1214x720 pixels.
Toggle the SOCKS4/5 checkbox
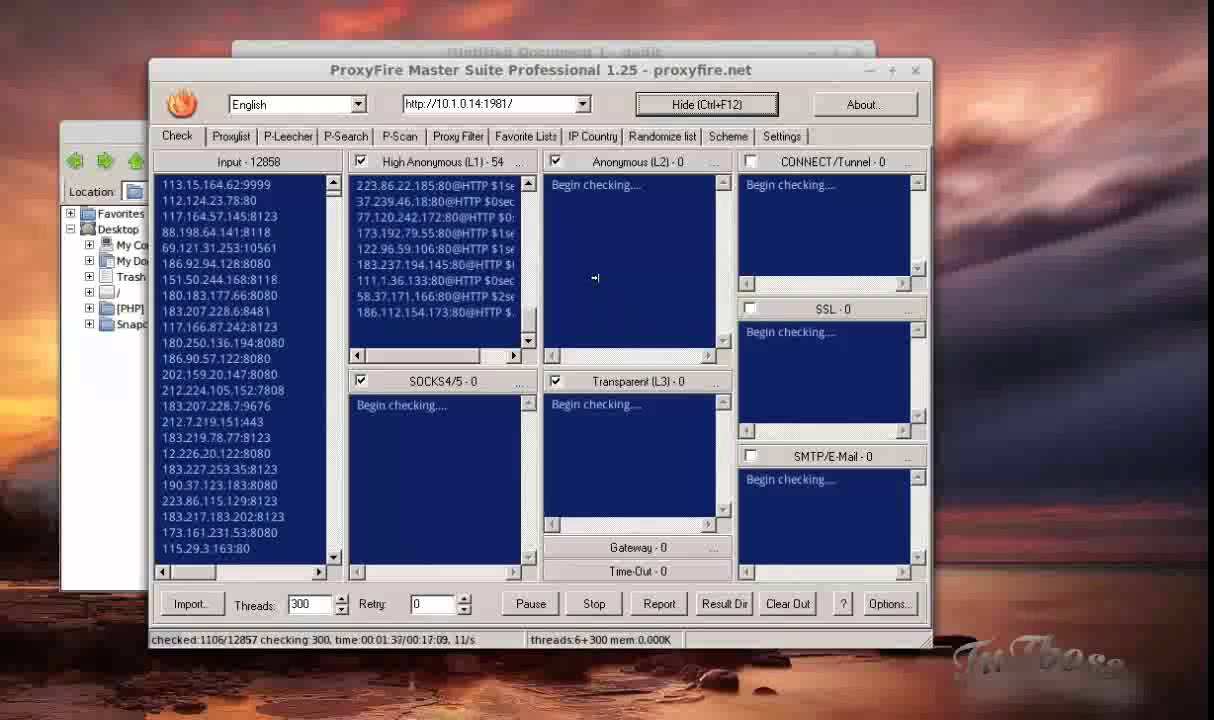361,381
